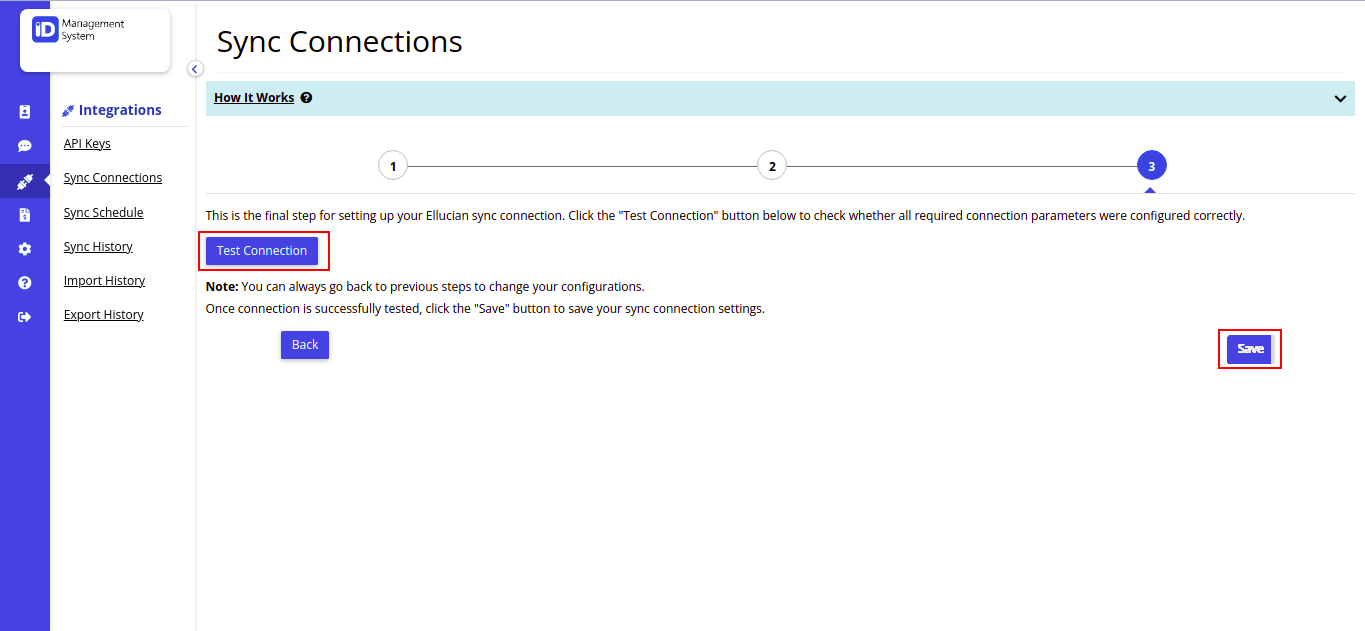1365x631 pixels.
Task: Go to Sync Schedule
Action: point(103,212)
